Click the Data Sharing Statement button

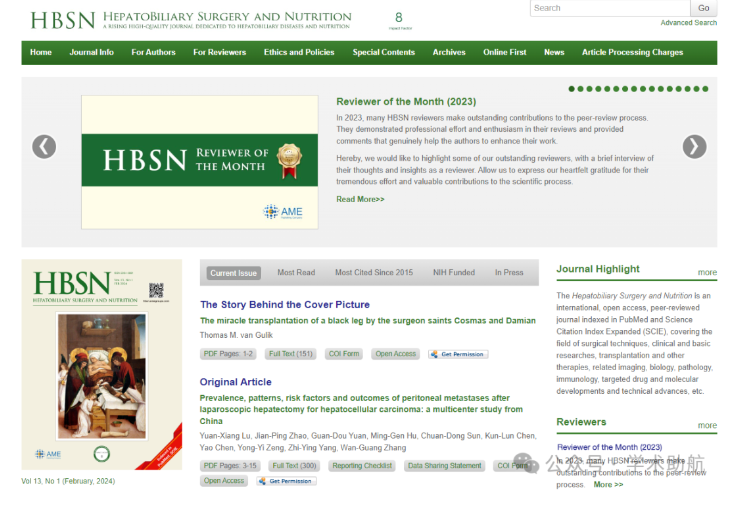pos(444,465)
